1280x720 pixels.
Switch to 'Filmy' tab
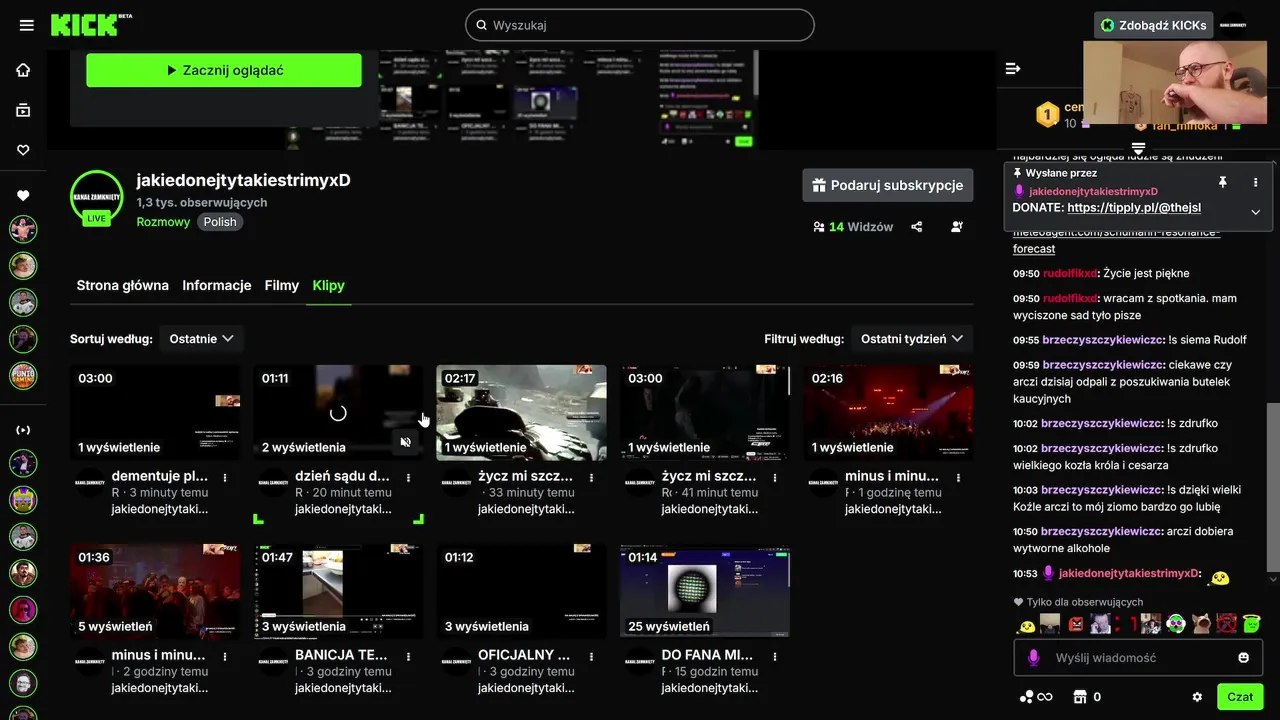click(282, 285)
